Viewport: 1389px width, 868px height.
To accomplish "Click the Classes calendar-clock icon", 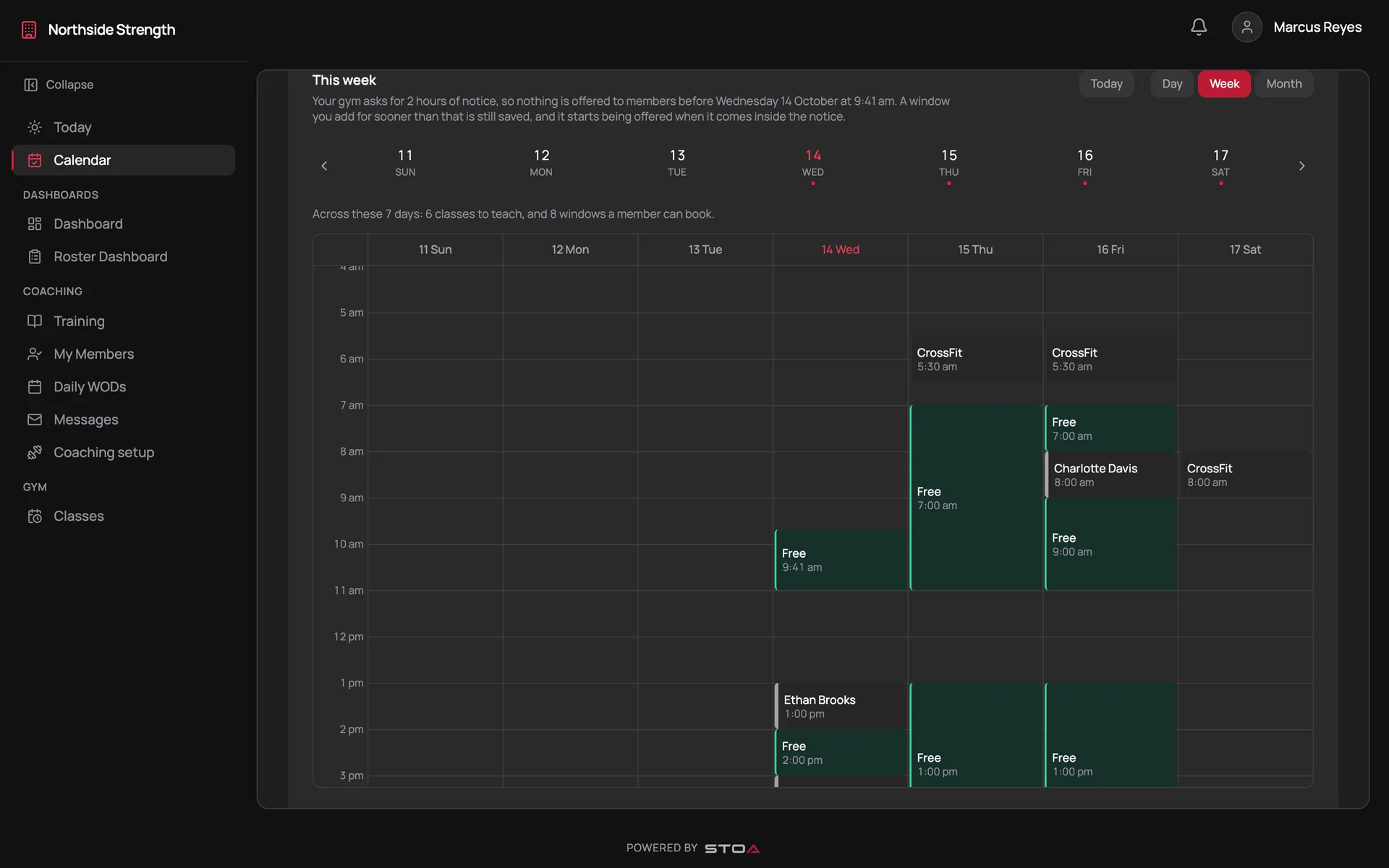I will 35,516.
